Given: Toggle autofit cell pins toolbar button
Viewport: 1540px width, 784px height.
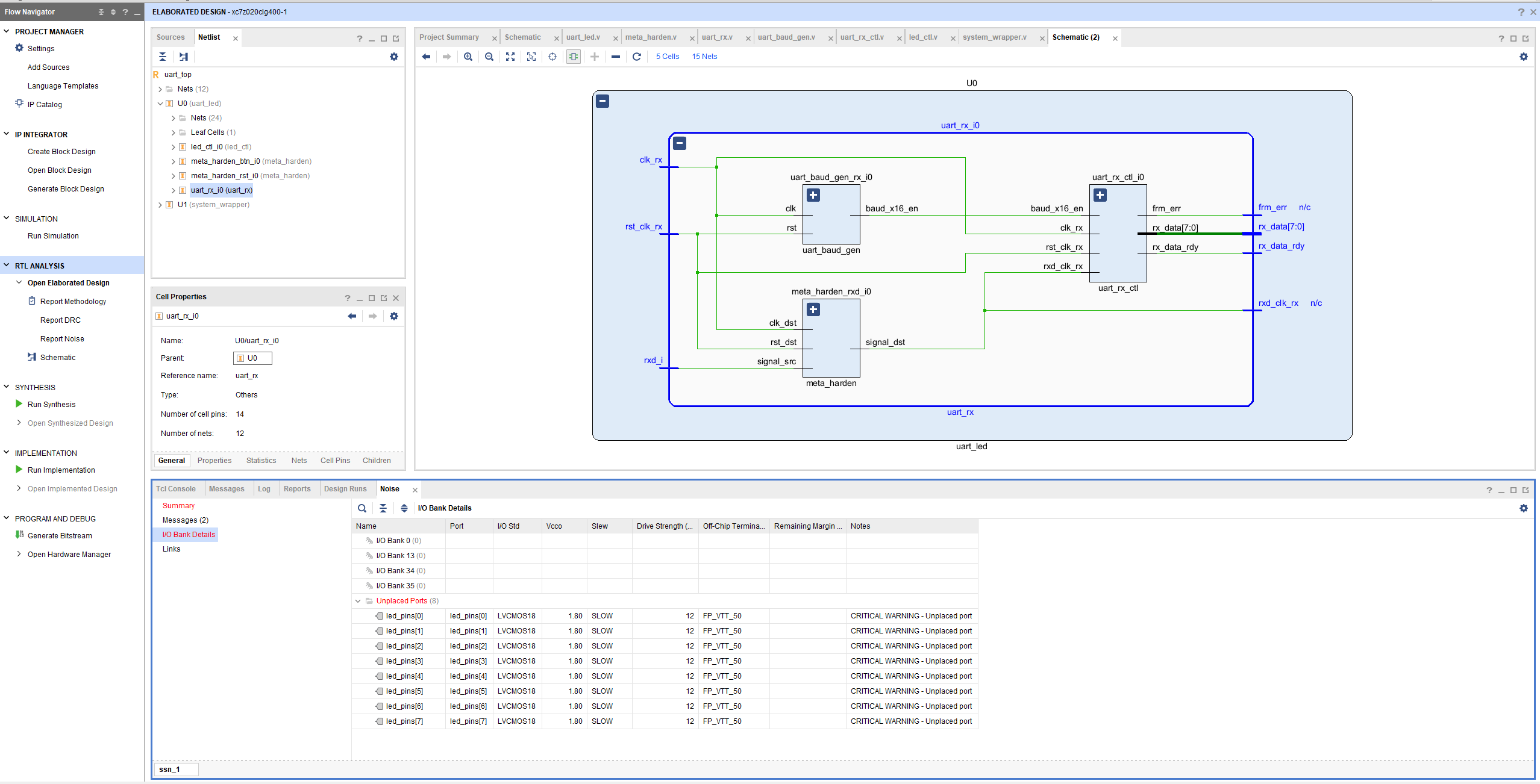Looking at the screenshot, I should pos(573,57).
